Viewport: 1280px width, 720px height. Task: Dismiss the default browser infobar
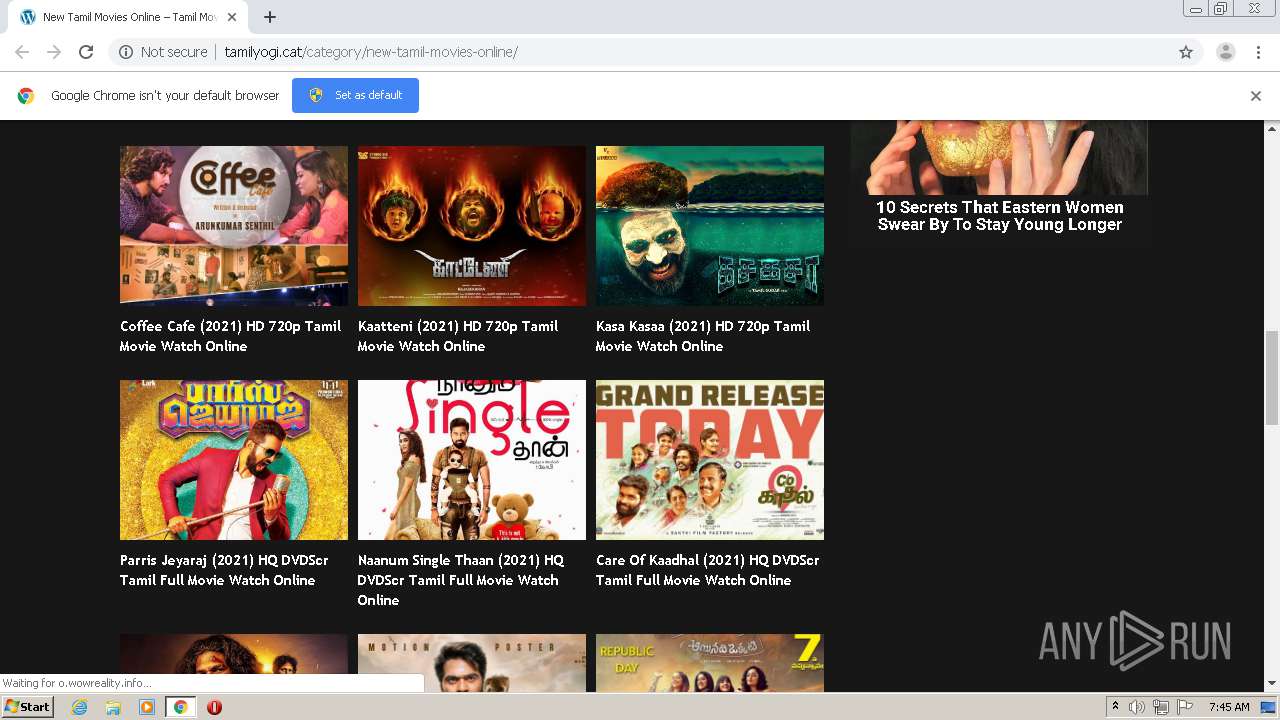pyautogui.click(x=1256, y=96)
